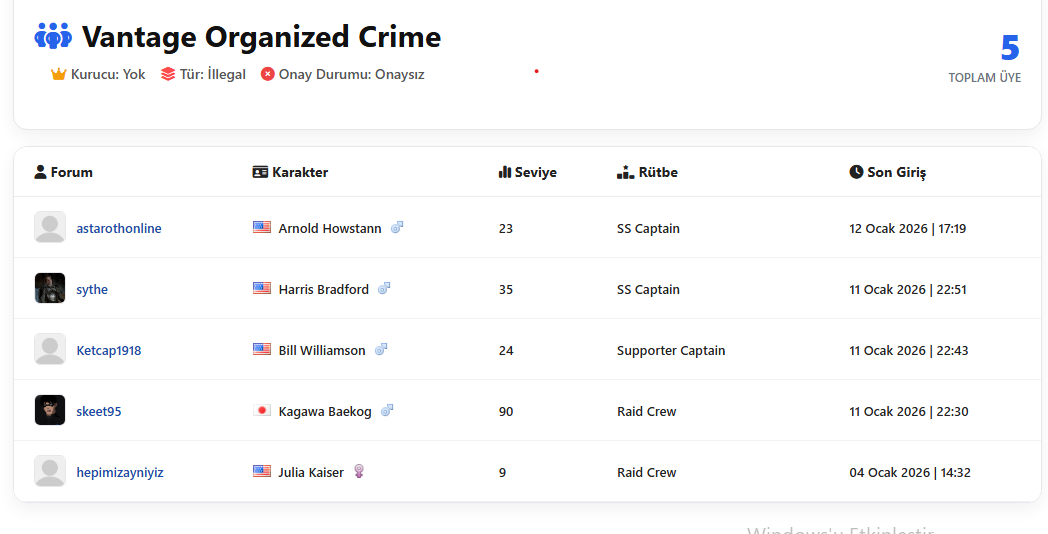Click skeet95's dark avatar thumbnail
Screen dimensions: 1048x534
coord(50,410)
